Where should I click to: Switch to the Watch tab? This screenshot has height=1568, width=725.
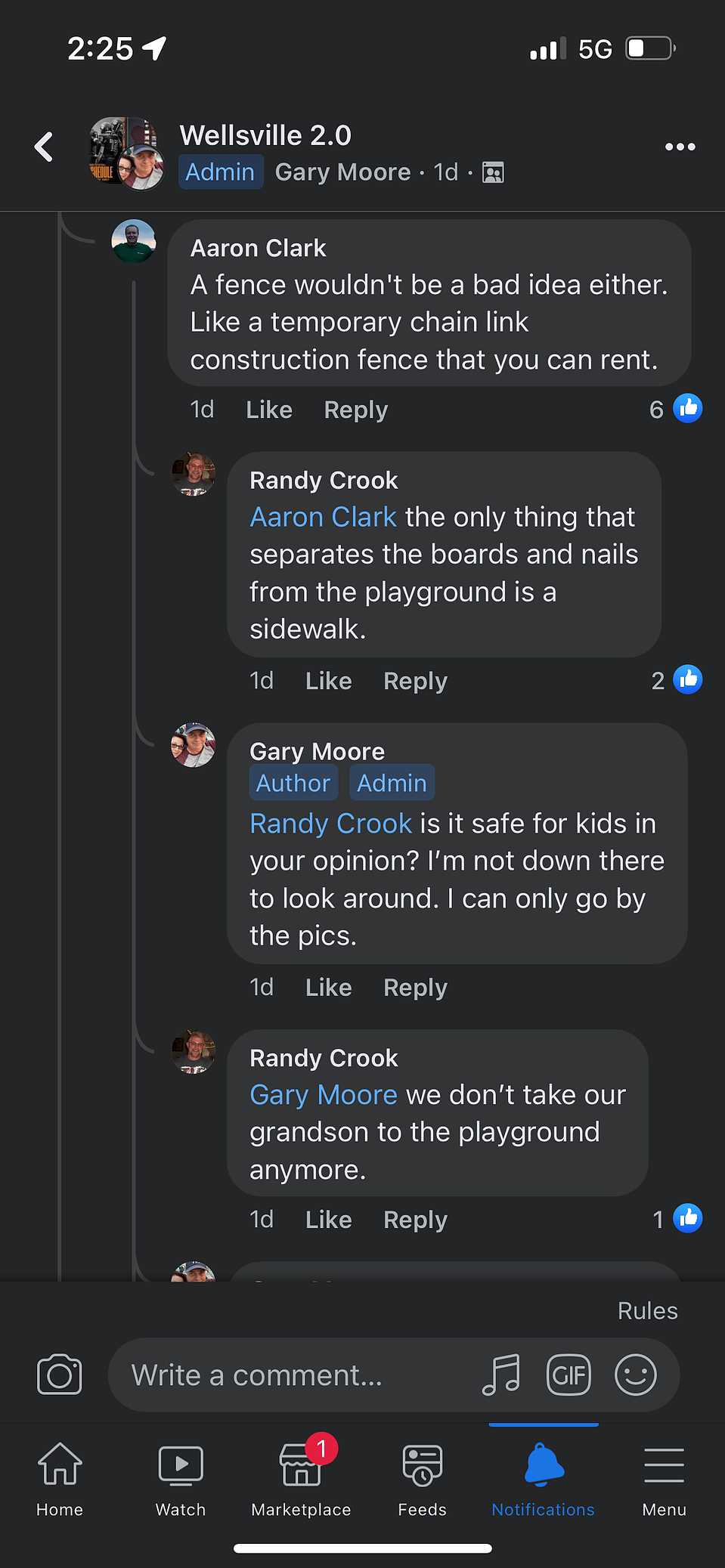(181, 1479)
